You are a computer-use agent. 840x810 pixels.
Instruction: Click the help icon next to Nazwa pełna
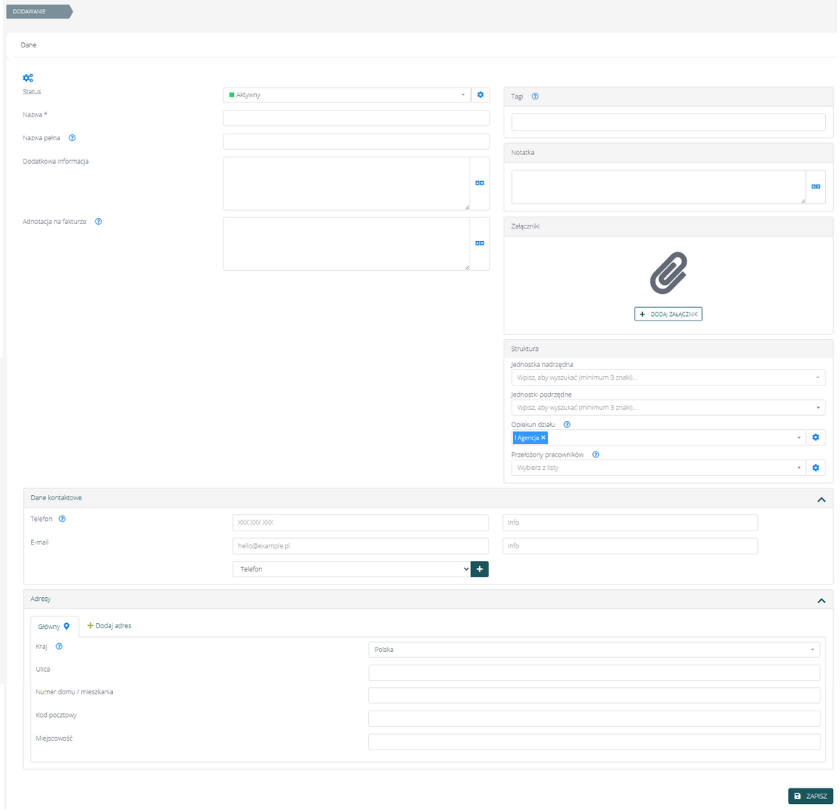tap(72, 138)
